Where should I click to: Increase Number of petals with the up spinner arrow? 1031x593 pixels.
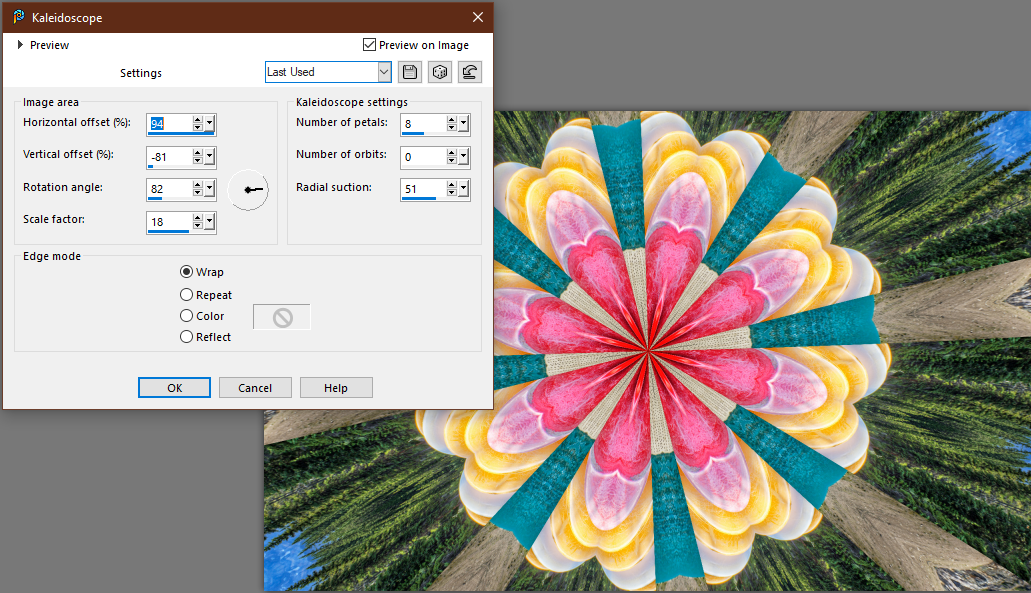click(452, 120)
